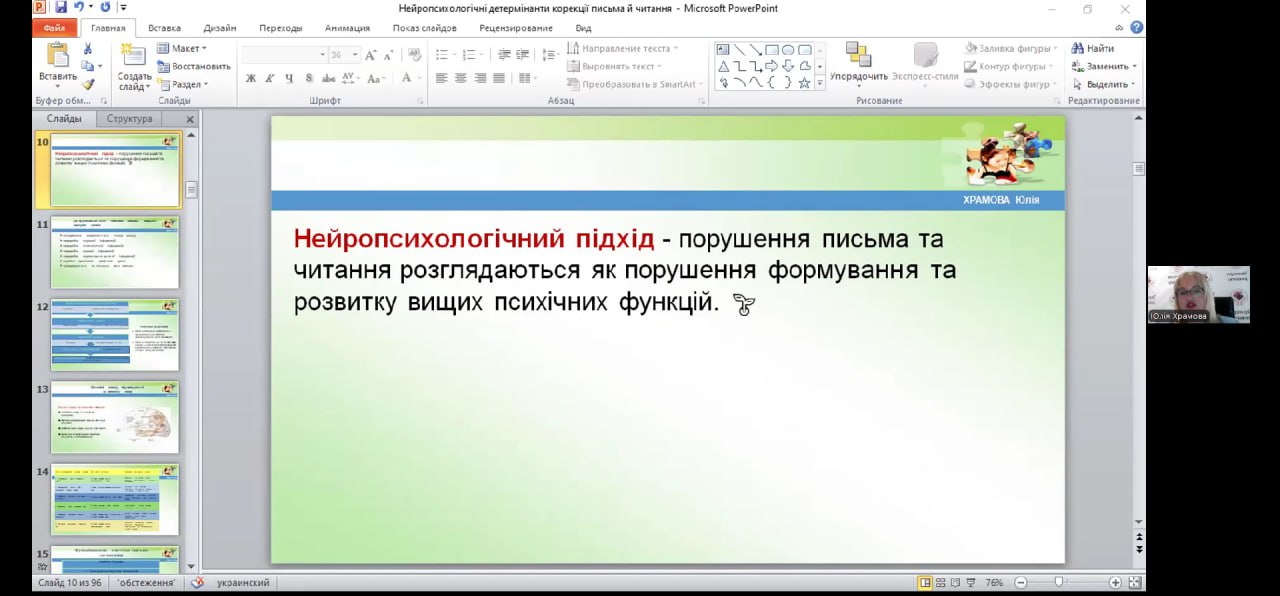The image size is (1280, 596).
Task: Click the Reset (Восстановить) slide button
Action: click(x=194, y=66)
